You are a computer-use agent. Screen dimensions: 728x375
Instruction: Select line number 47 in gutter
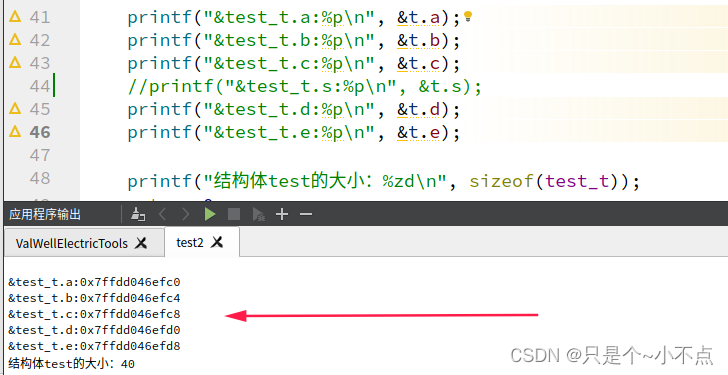coord(40,155)
